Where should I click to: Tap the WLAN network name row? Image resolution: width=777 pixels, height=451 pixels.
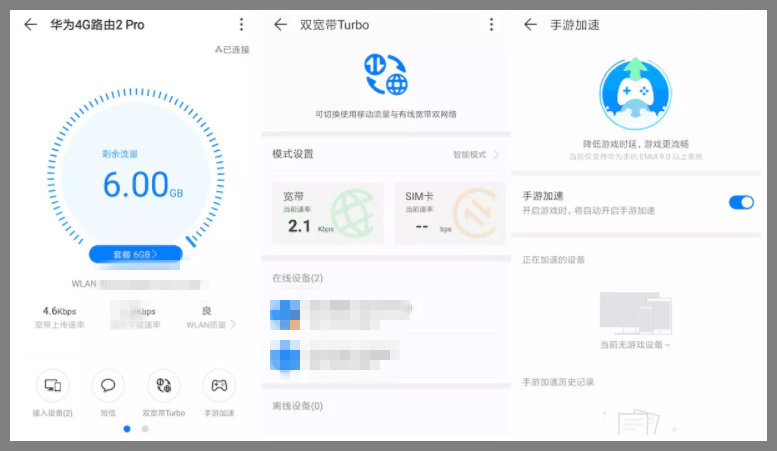click(x=139, y=284)
